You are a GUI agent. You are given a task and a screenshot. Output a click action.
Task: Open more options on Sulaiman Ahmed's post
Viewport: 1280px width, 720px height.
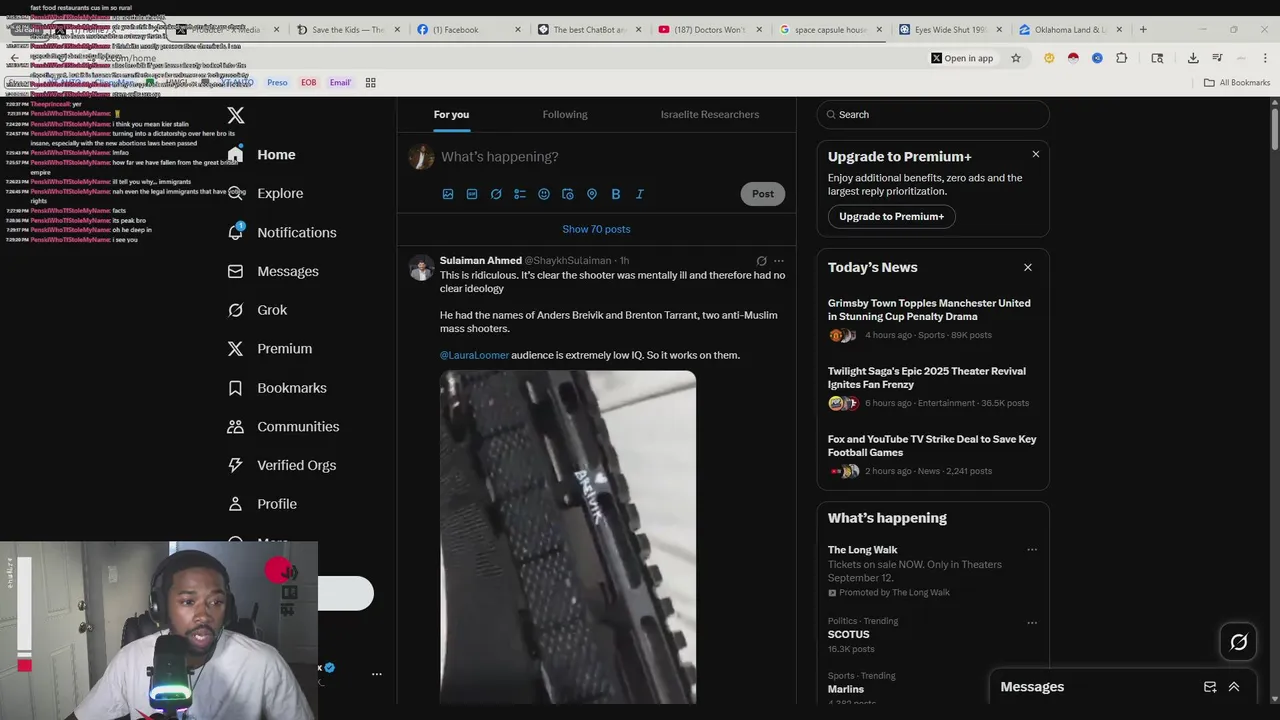click(779, 261)
